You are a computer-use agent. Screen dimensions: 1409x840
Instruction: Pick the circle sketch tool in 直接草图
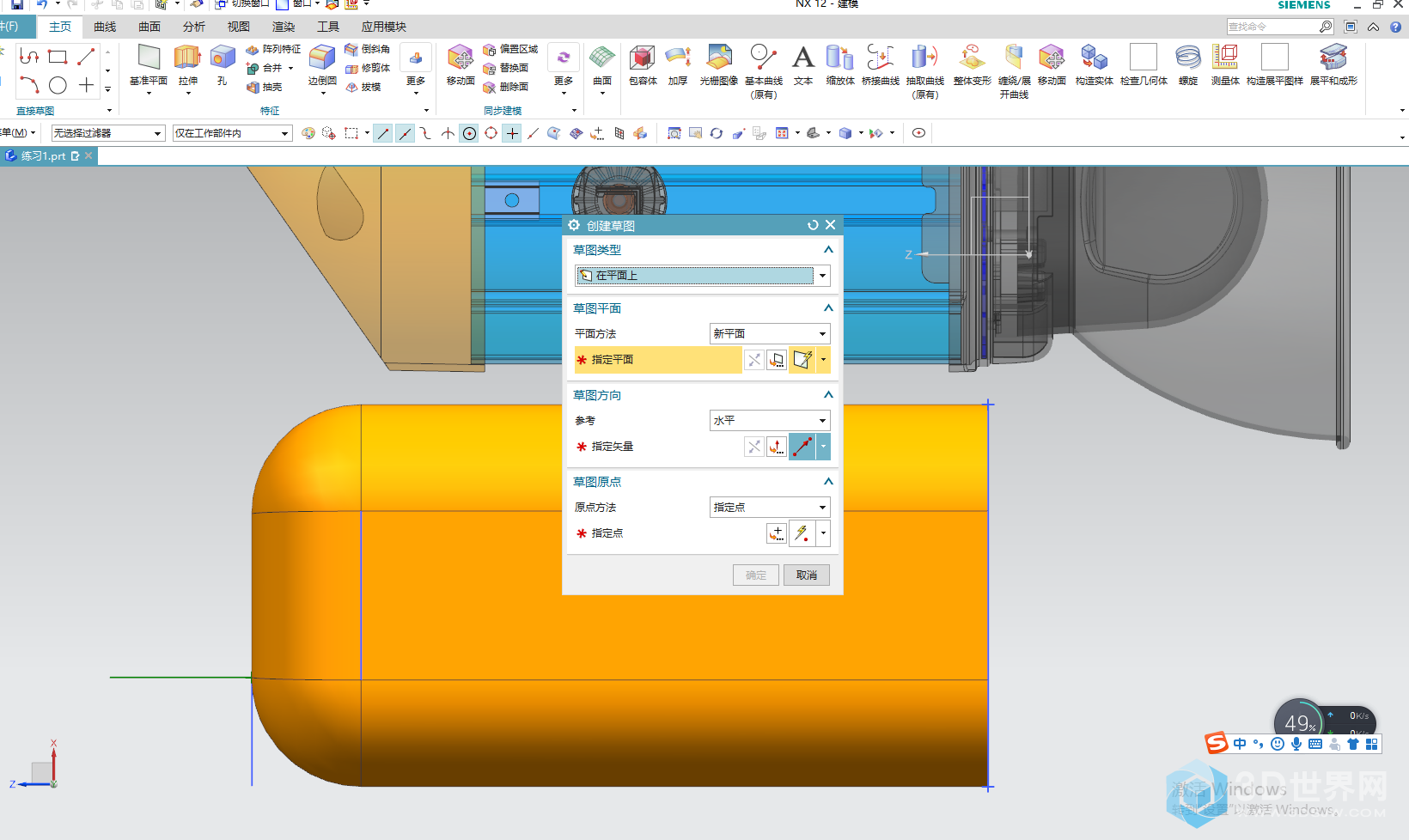click(x=58, y=85)
